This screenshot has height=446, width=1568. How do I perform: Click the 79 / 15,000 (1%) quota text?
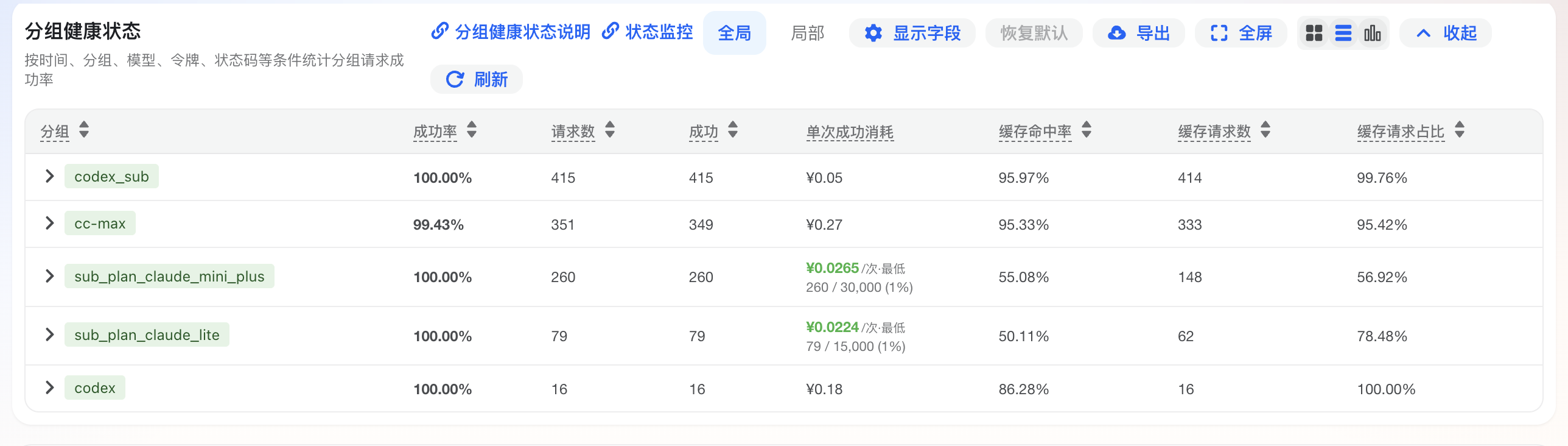[856, 347]
